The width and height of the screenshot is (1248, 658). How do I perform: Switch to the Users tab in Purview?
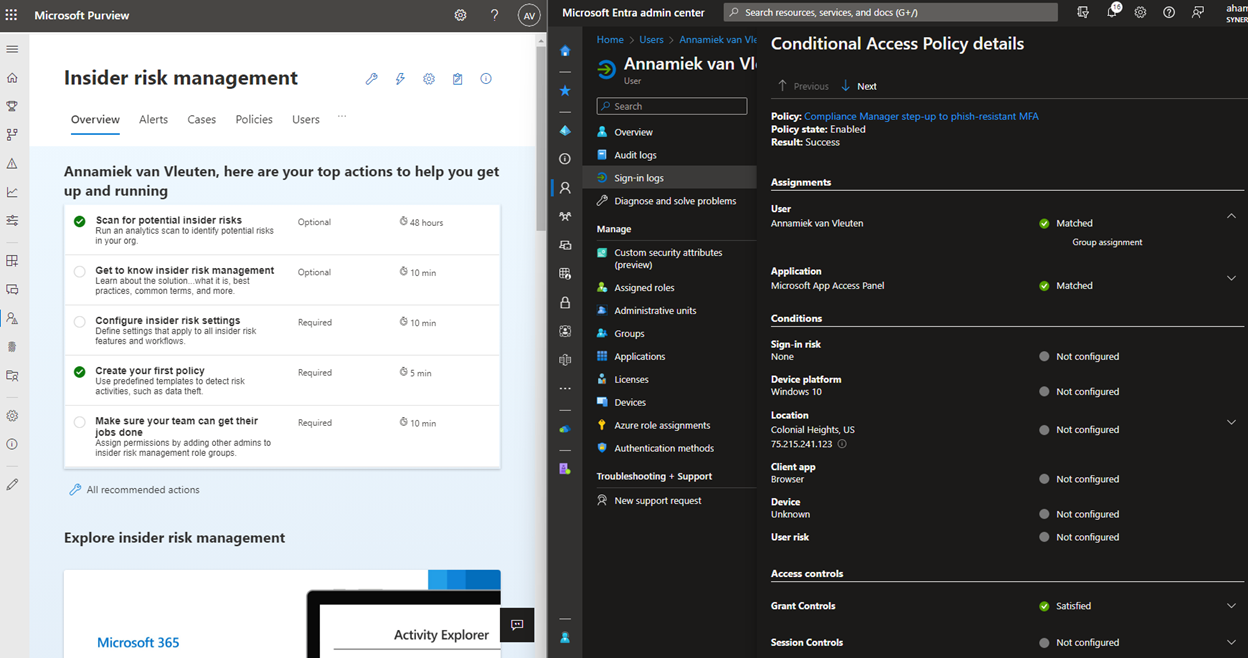click(306, 119)
